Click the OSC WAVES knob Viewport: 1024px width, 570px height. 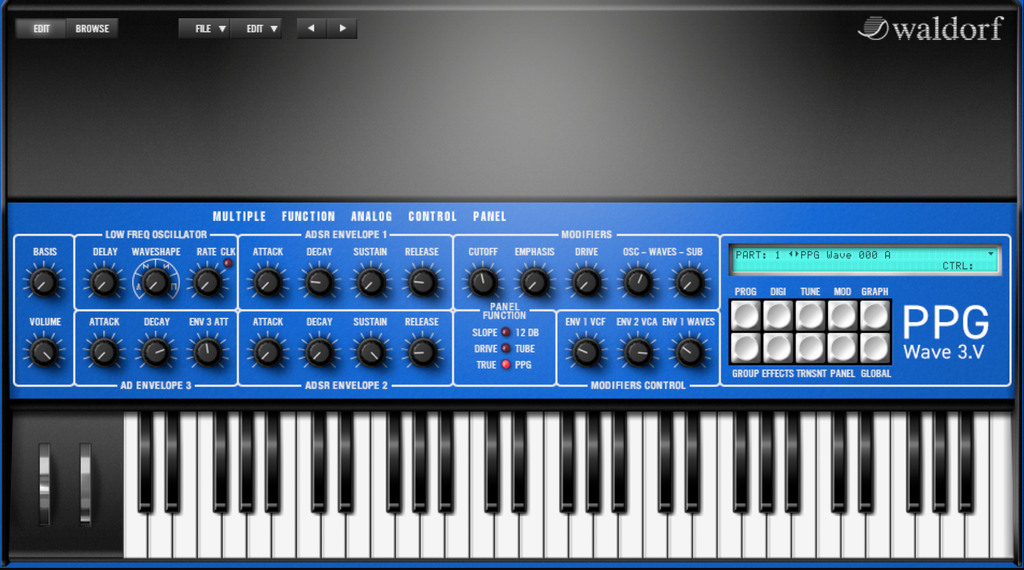pyautogui.click(x=638, y=283)
